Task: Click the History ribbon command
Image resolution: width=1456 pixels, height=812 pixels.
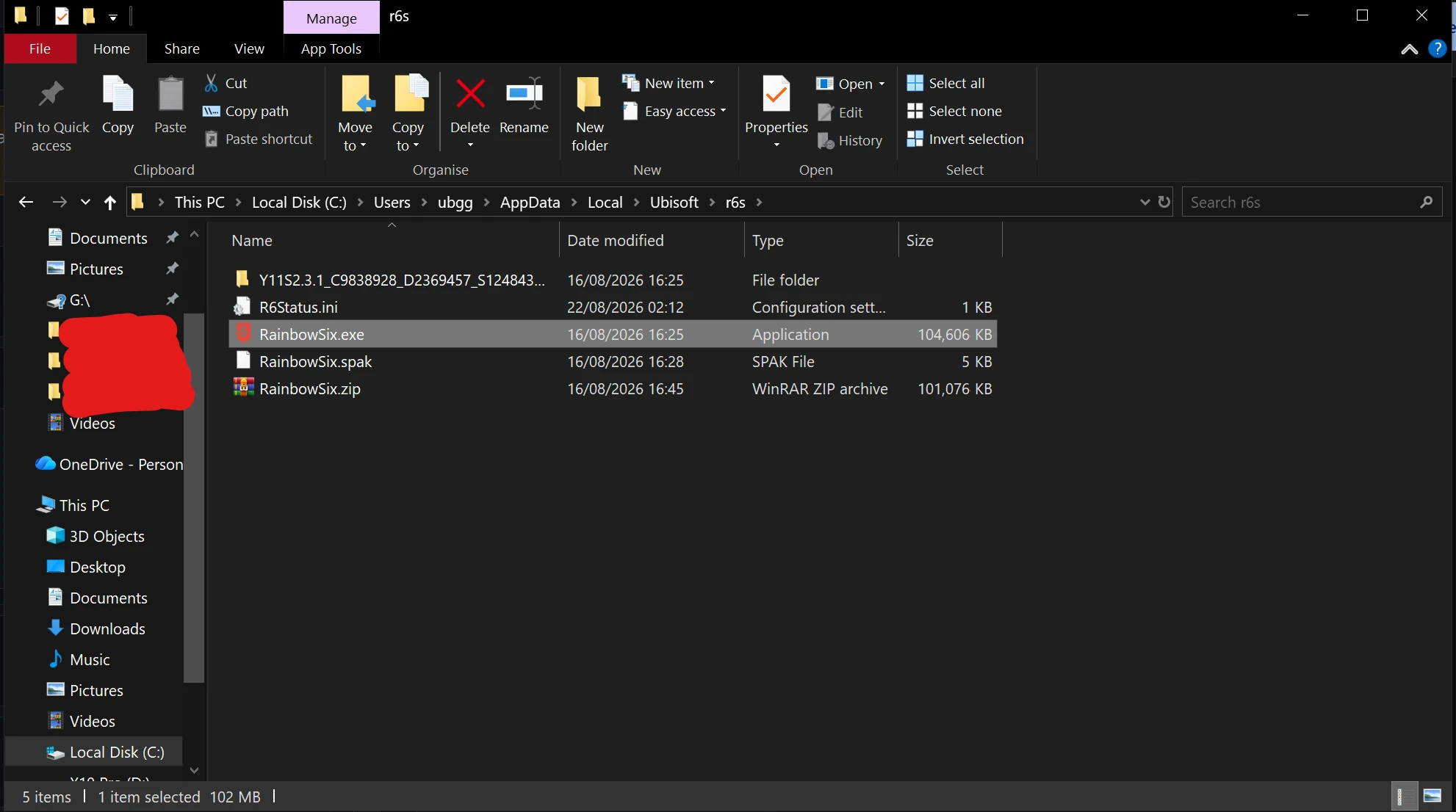Action: [849, 140]
